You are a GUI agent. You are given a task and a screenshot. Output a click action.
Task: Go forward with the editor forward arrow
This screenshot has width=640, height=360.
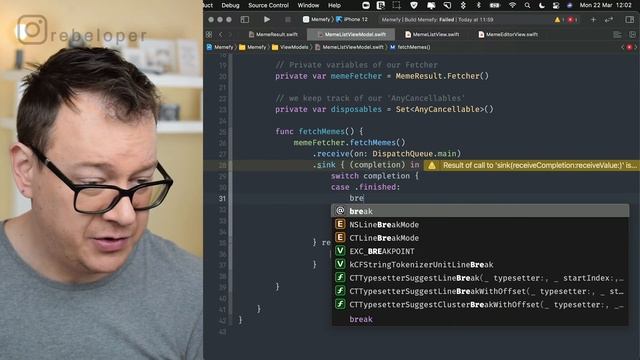230,34
